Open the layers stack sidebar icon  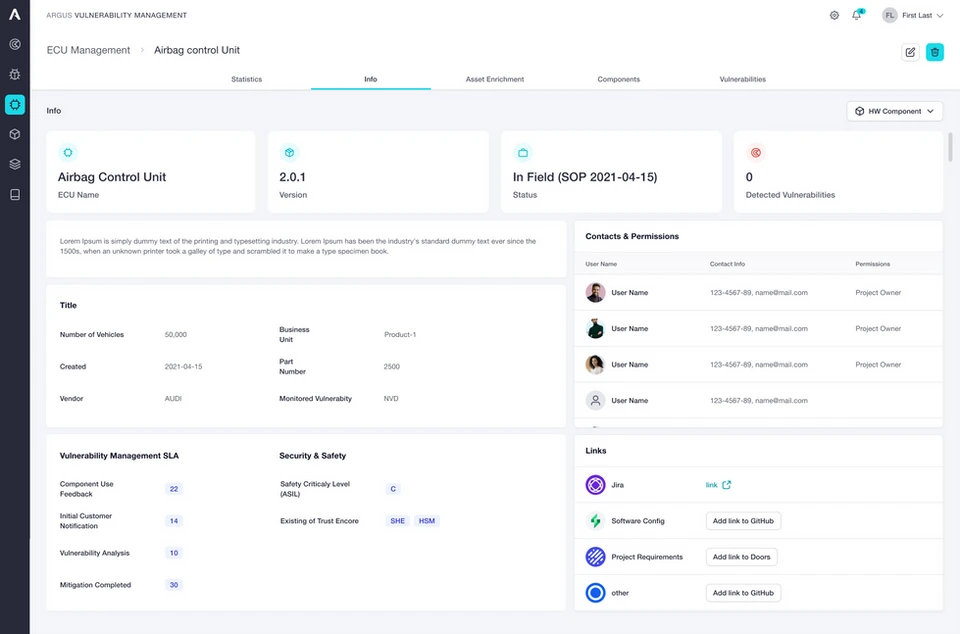click(x=15, y=164)
